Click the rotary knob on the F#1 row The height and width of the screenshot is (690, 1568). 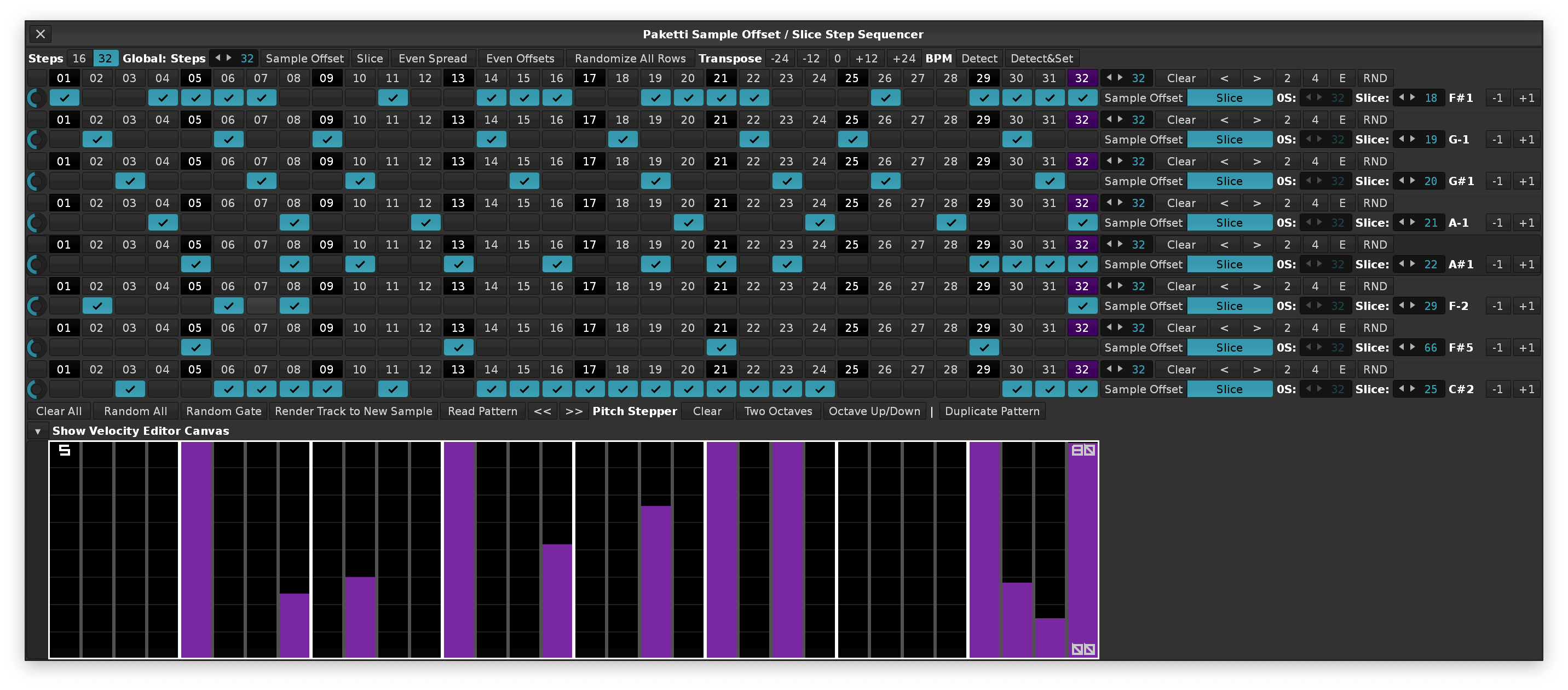click(36, 97)
